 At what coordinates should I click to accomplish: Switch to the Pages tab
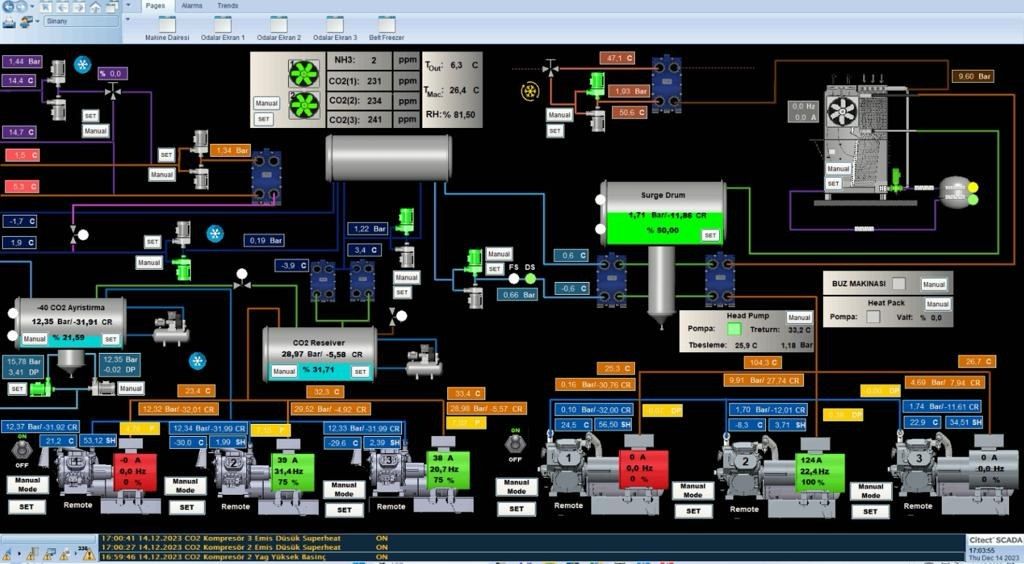click(155, 6)
